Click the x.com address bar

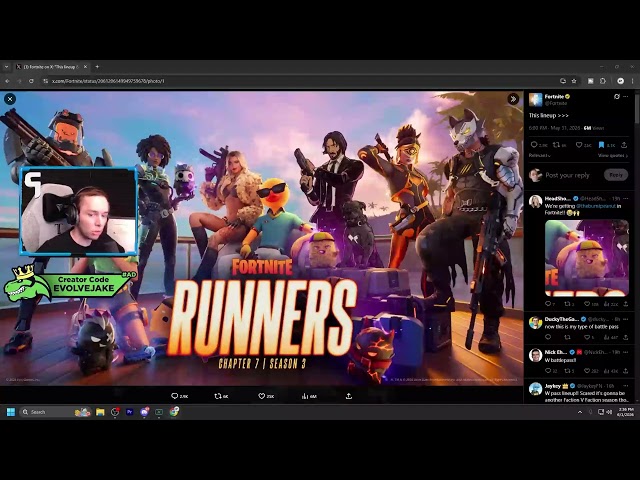click(x=302, y=81)
